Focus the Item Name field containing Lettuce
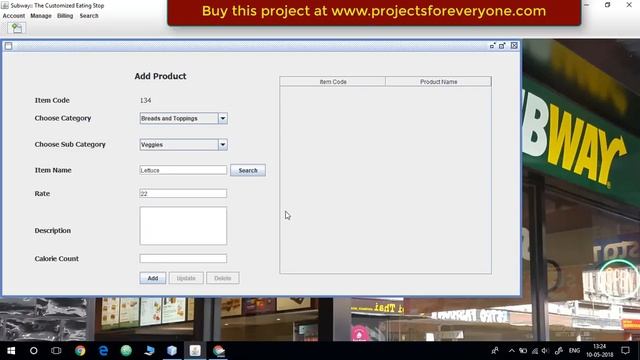640x360 pixels. point(183,170)
